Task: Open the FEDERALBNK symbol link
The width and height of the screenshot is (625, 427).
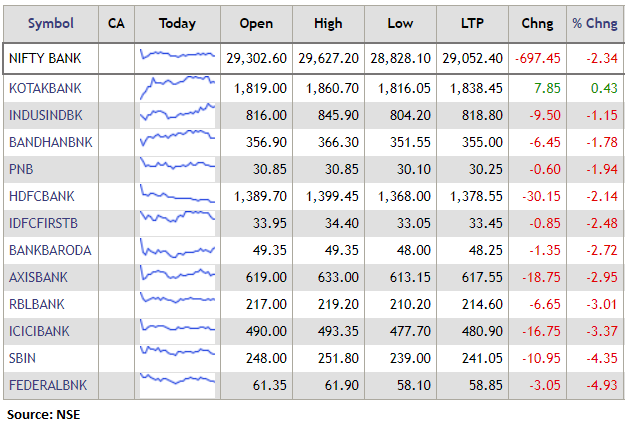Action: click(48, 385)
